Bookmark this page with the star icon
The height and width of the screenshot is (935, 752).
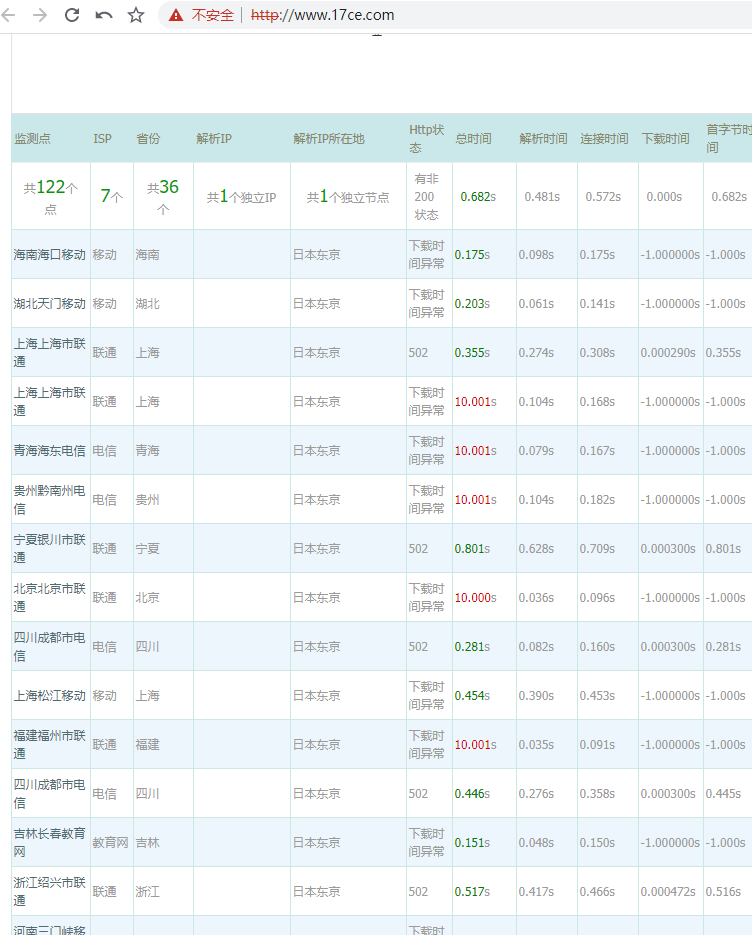click(136, 15)
